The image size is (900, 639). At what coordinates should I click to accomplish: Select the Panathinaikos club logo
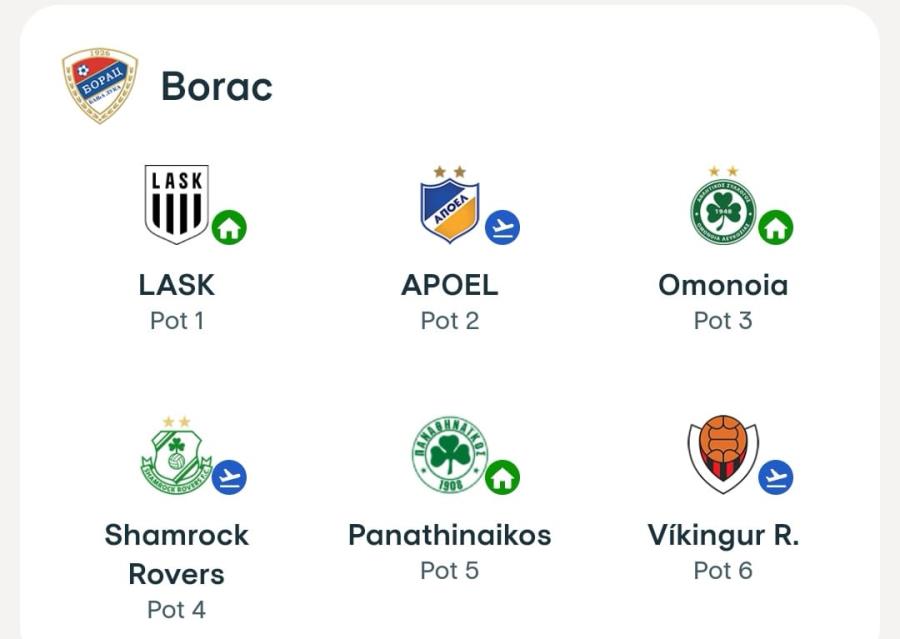[449, 455]
